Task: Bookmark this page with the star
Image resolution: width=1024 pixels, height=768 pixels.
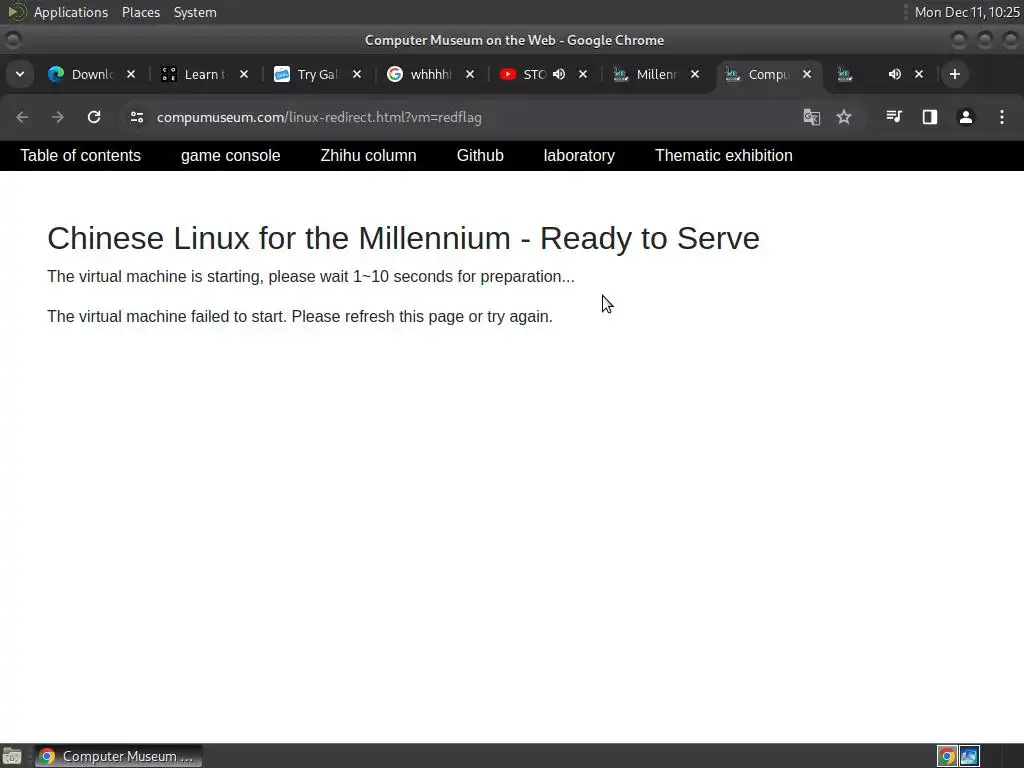Action: (x=844, y=117)
